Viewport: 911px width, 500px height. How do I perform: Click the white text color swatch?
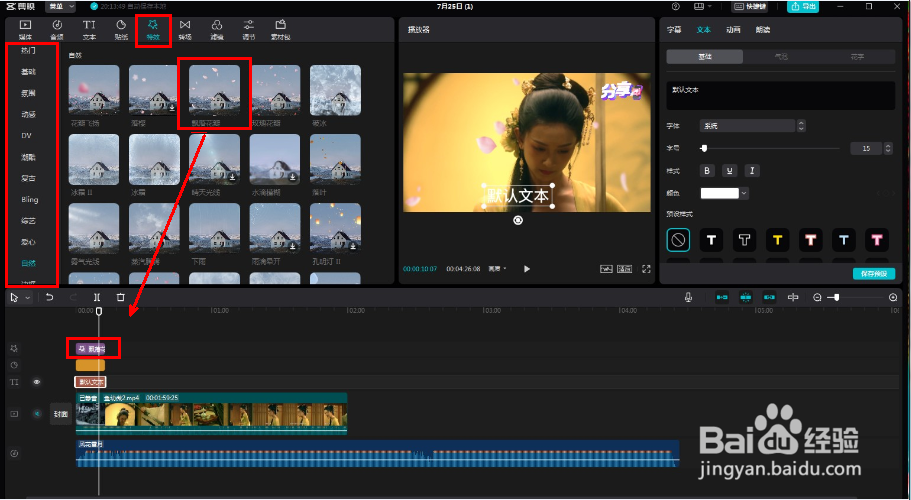(720, 193)
